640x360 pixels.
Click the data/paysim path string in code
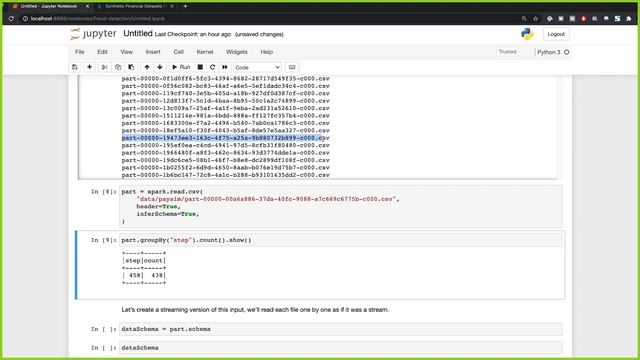pos(266,199)
